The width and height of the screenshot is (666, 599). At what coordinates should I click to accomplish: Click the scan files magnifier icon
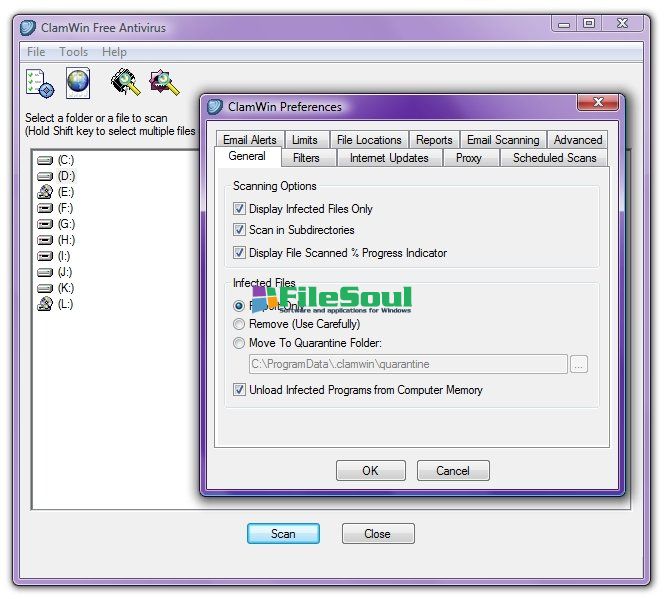163,83
